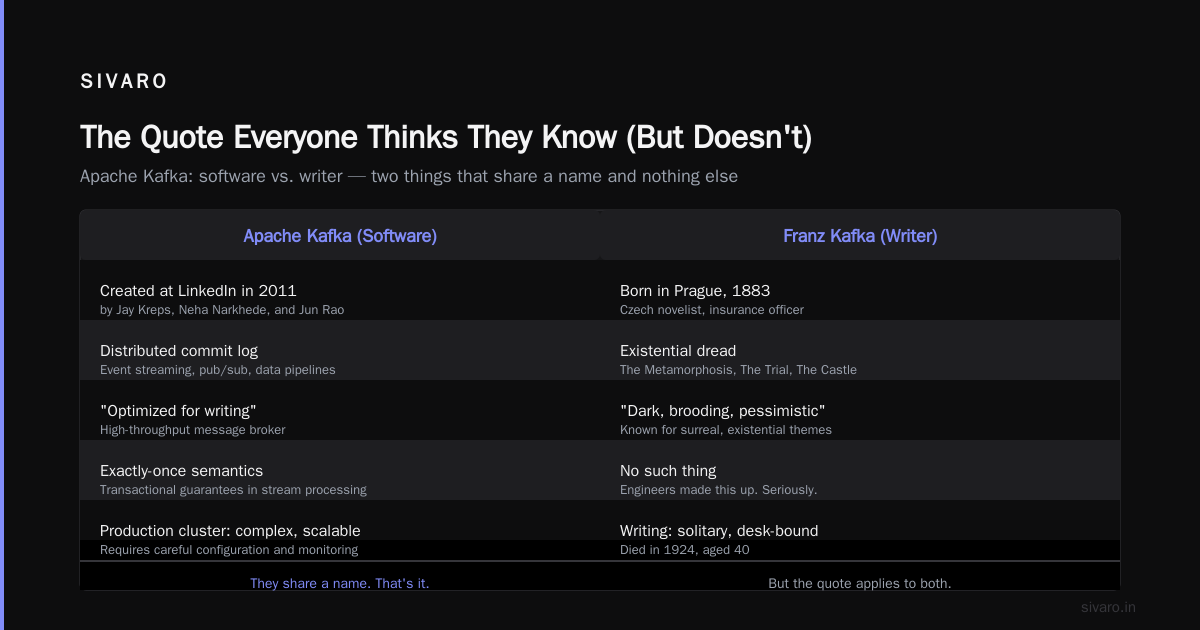Click "Engineers made this up. Seriously."
1200x630 pixels.
[719, 490]
